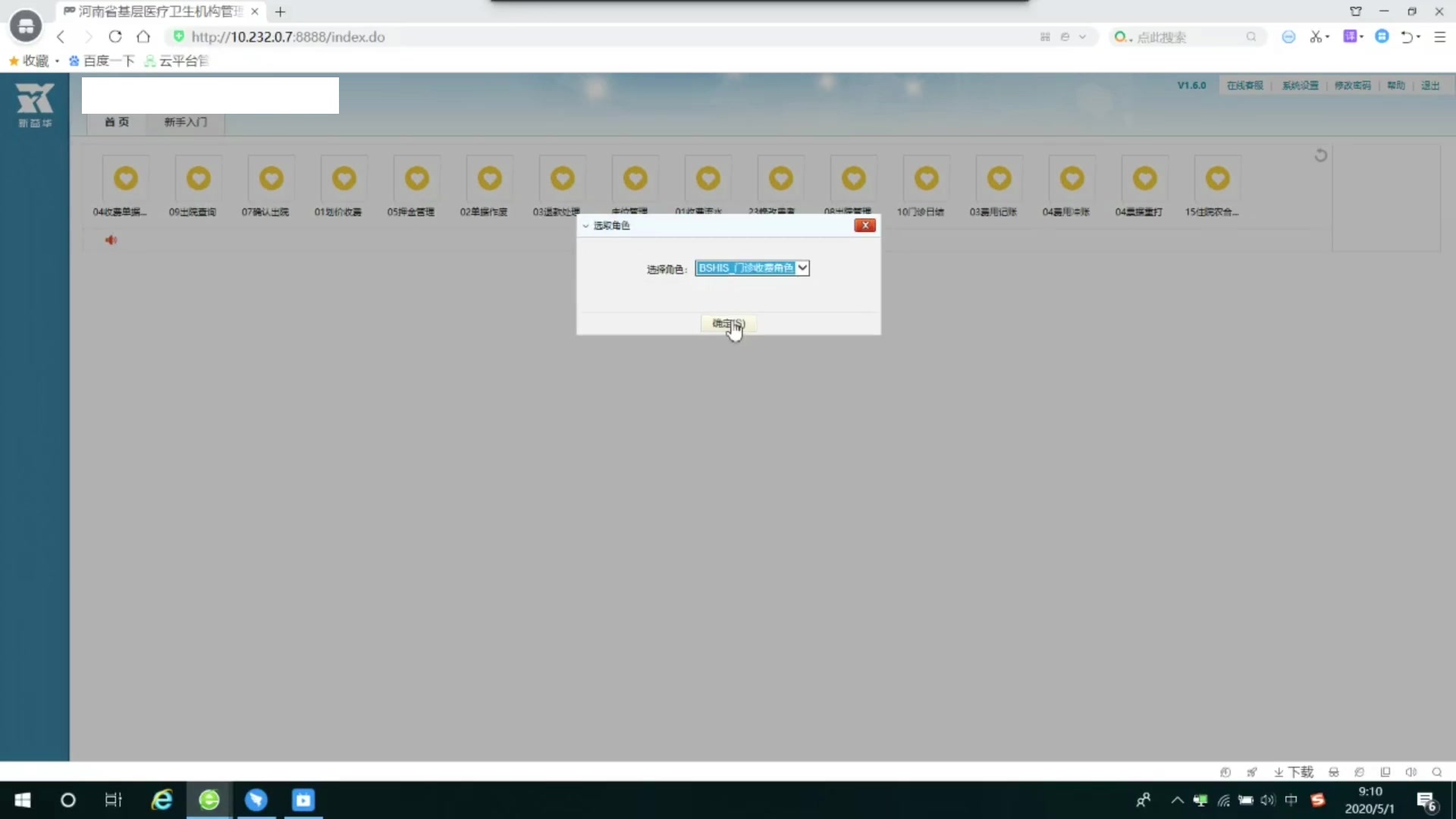The height and width of the screenshot is (819, 1456).
Task: Open the 15住院农合 shortcut icon
Action: pyautogui.click(x=1218, y=179)
